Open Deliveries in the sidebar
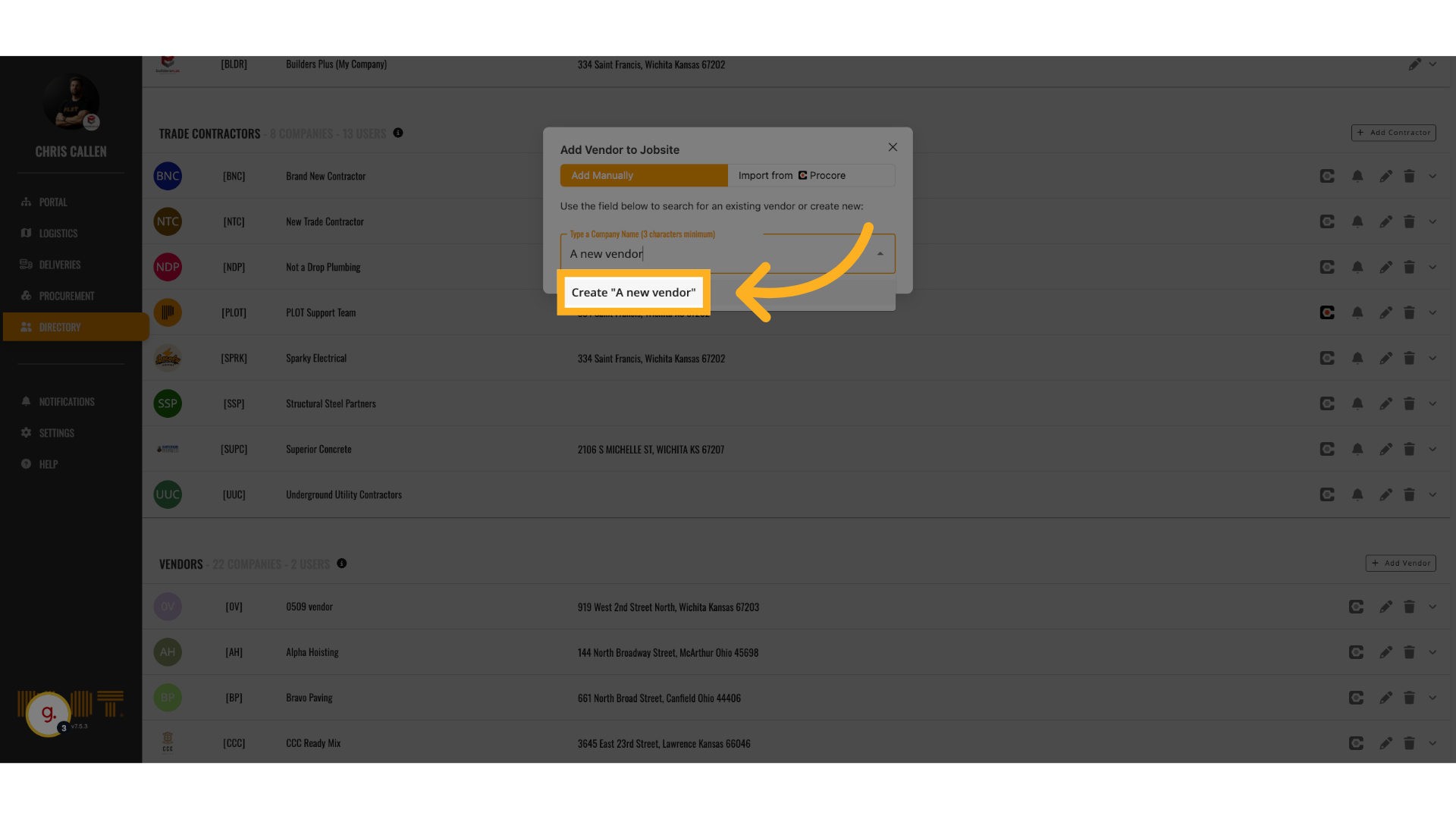The height and width of the screenshot is (819, 1456). tap(59, 265)
